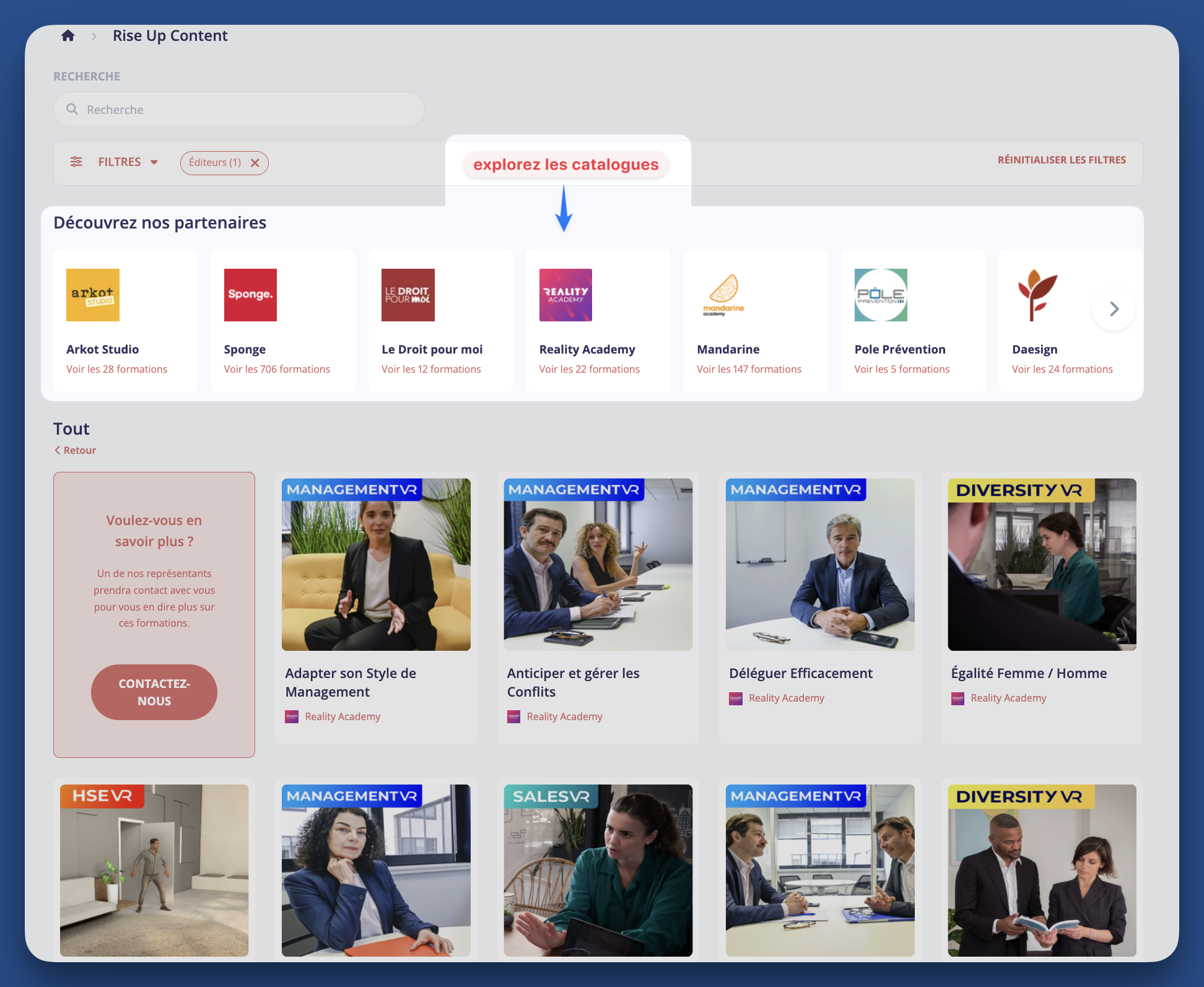Click the Le Droit pour moi name
The image size is (1204, 987).
click(432, 349)
